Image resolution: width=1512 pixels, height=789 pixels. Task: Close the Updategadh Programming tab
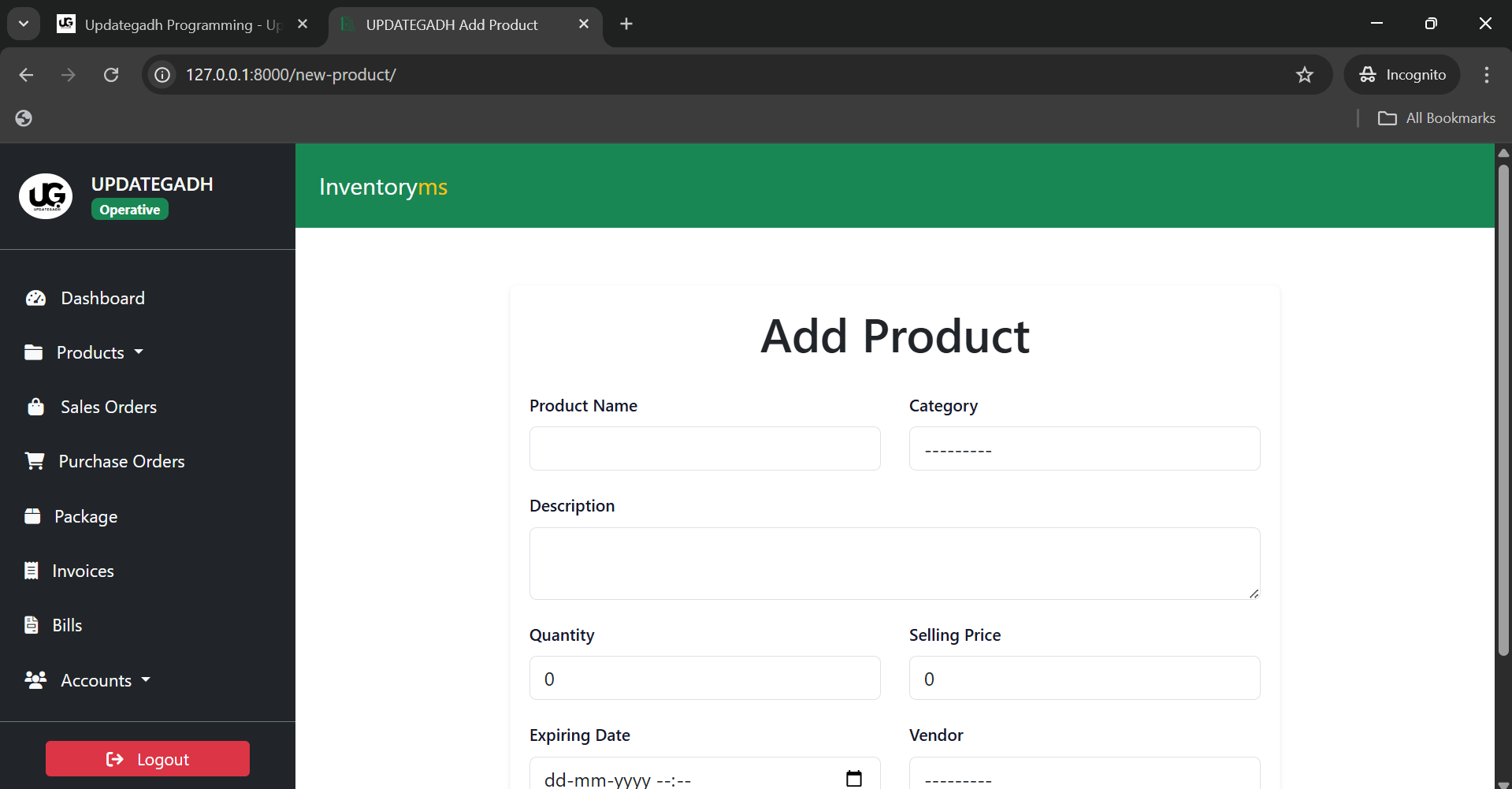303,24
